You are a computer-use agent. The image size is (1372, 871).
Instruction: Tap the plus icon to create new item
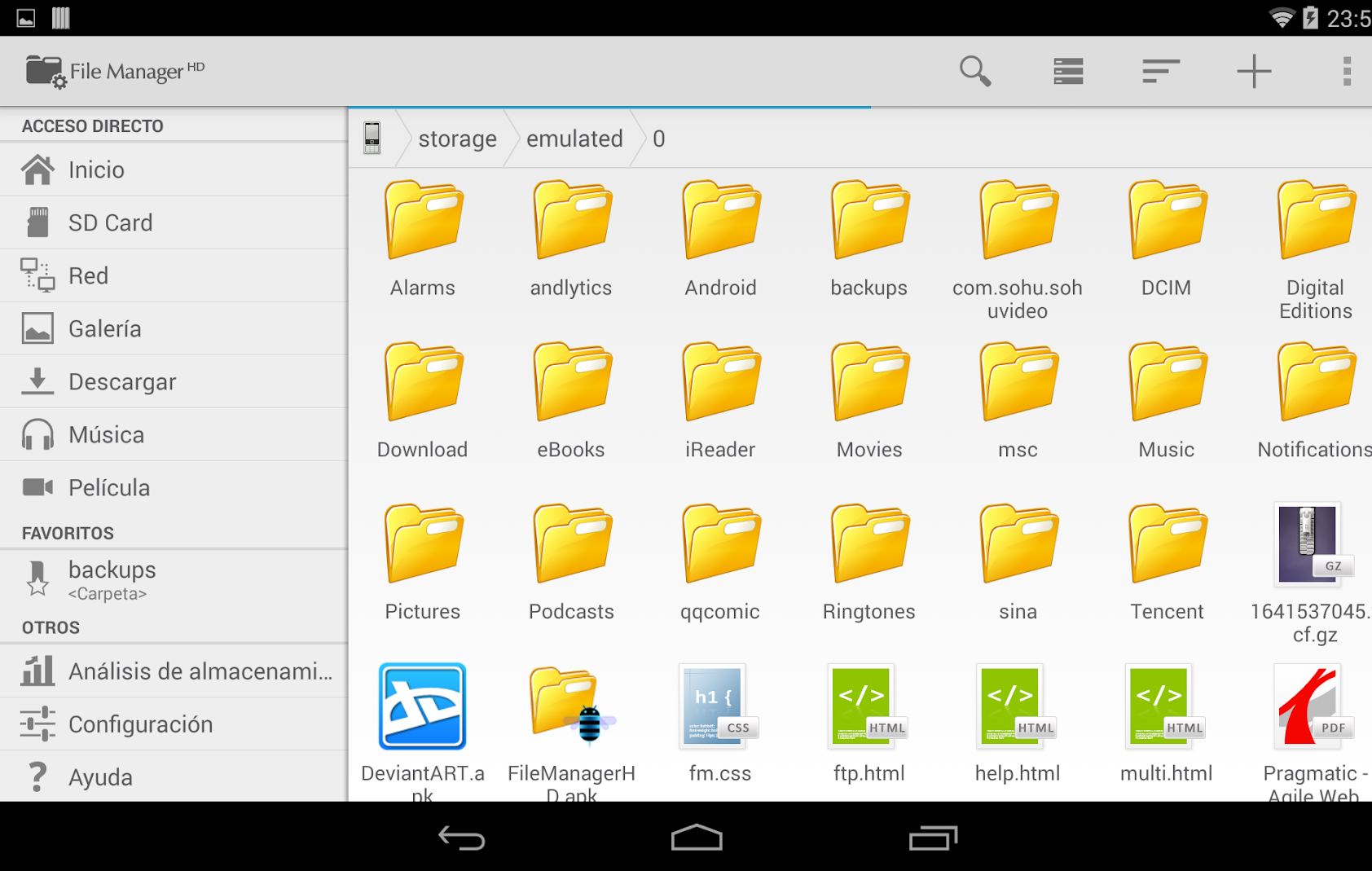coord(1254,72)
